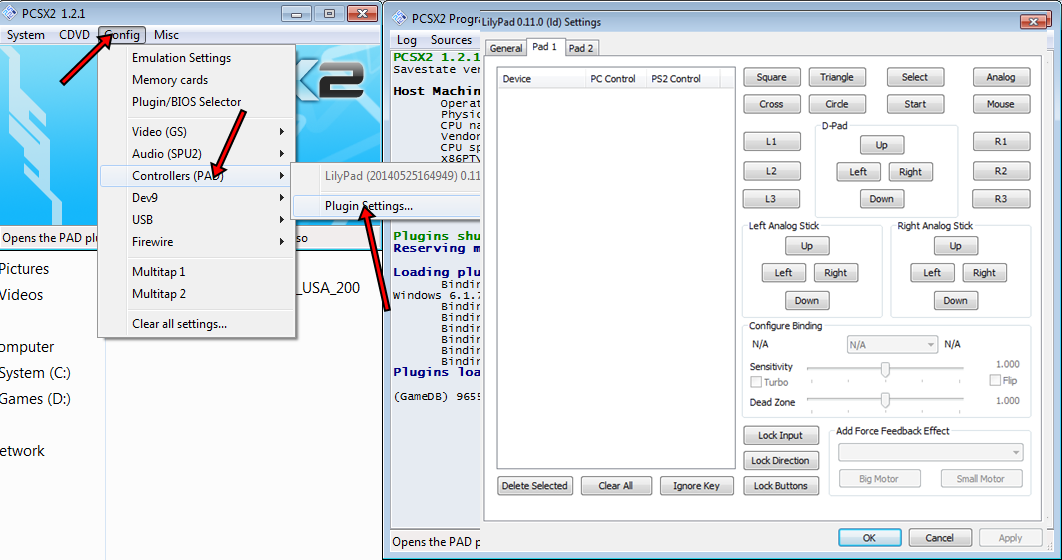Bind D-Pad Left
Viewport: 1062px width, 560px height.
pos(858,172)
